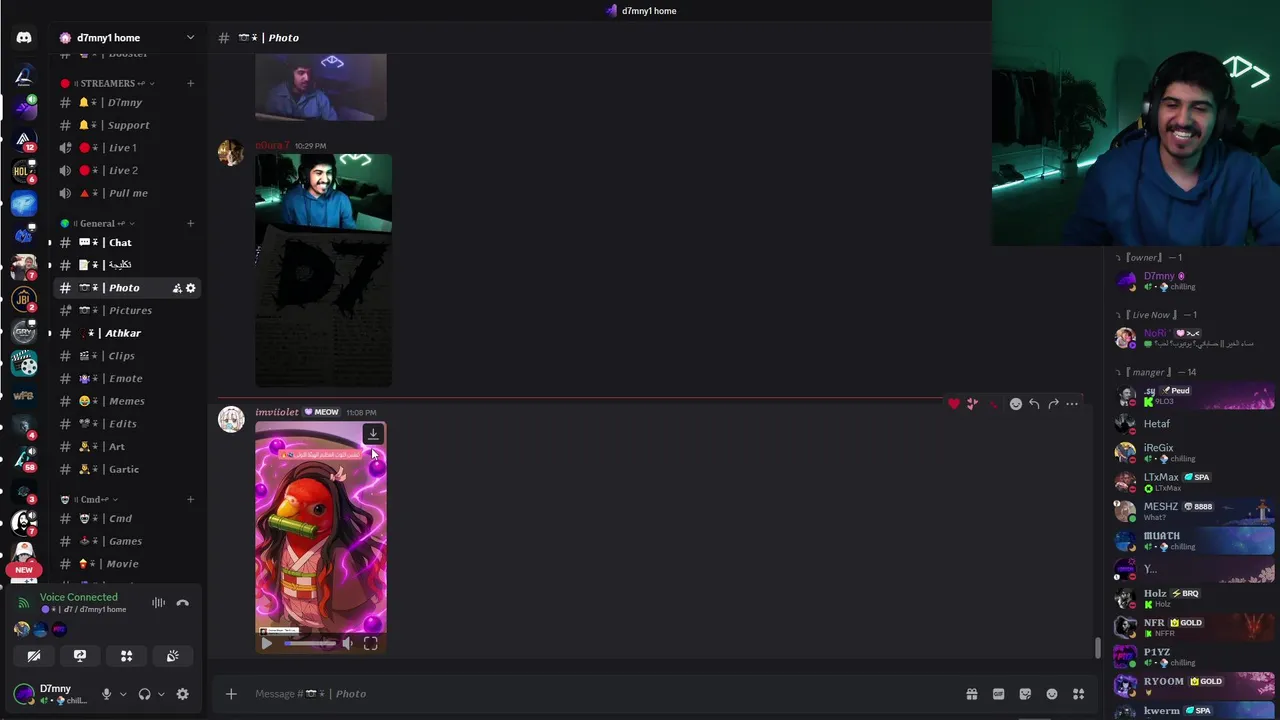Disconnect from voice channel
Image resolution: width=1280 pixels, height=720 pixels.
click(x=182, y=603)
